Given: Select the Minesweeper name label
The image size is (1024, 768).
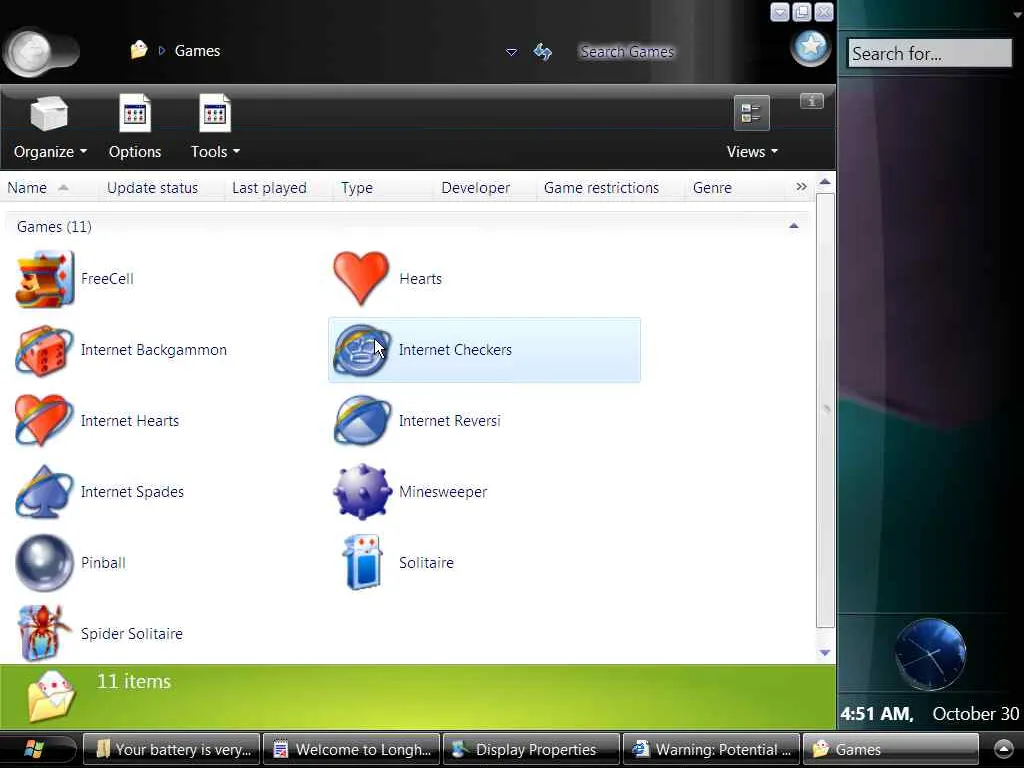Looking at the screenshot, I should (443, 492).
